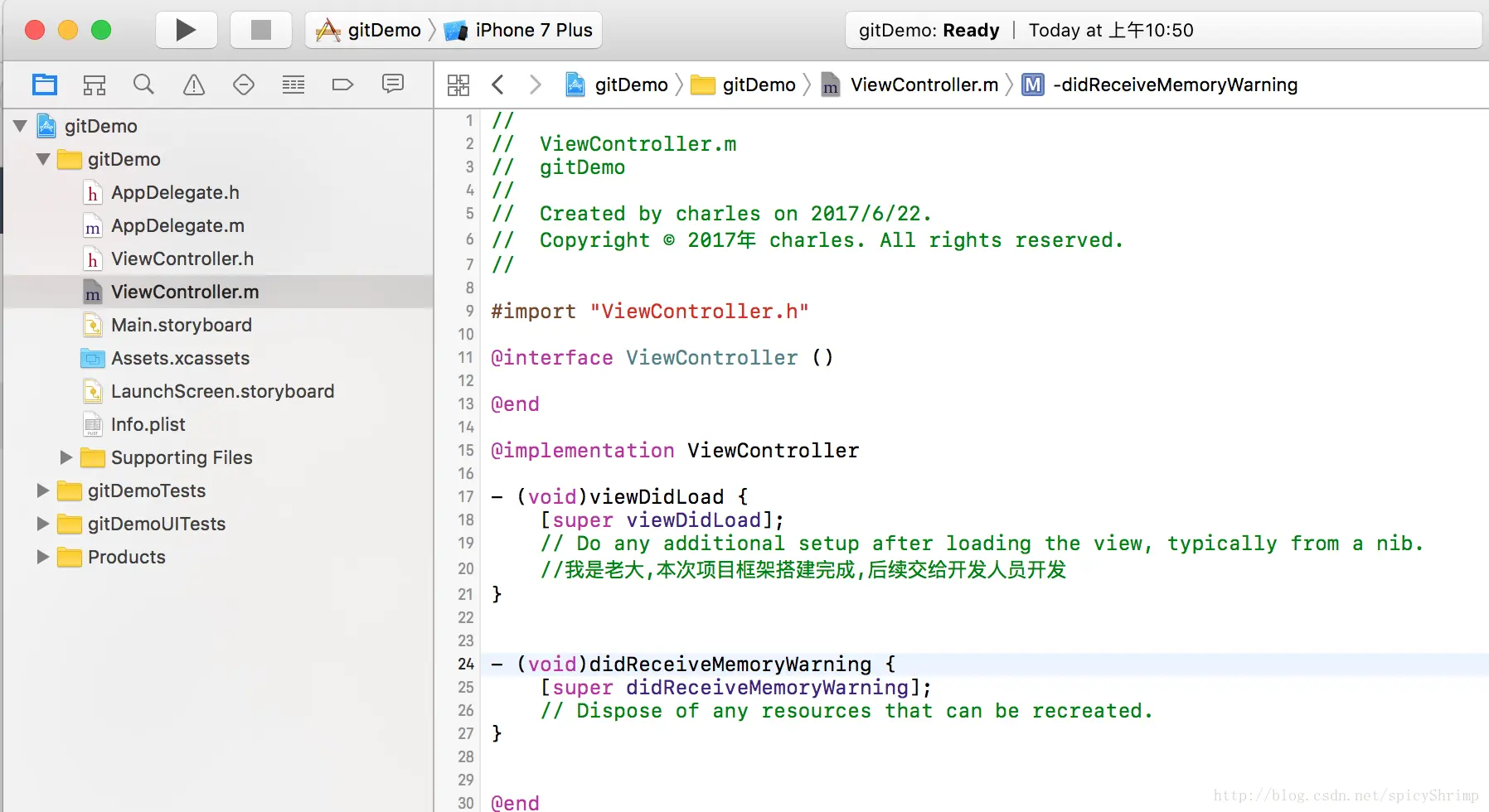Select ViewController.m in the navigator
The width and height of the screenshot is (1489, 812).
click(185, 292)
